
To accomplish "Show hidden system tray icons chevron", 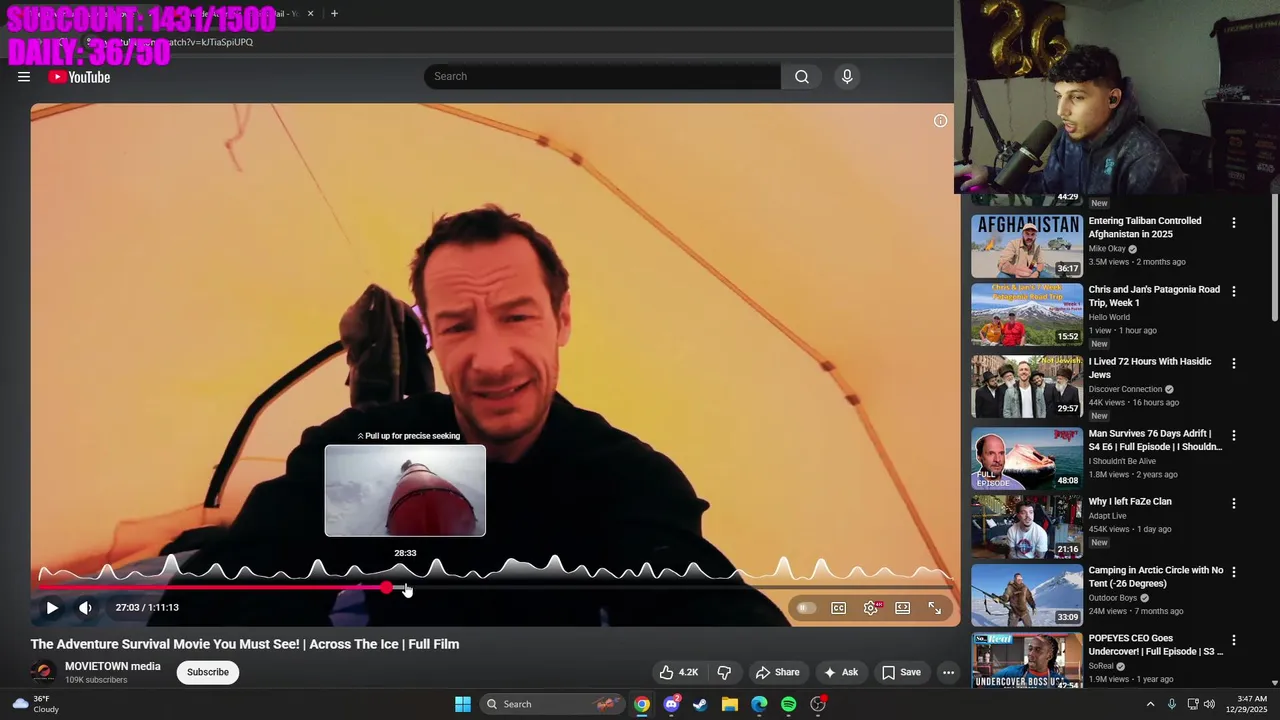I will pyautogui.click(x=1150, y=704).
